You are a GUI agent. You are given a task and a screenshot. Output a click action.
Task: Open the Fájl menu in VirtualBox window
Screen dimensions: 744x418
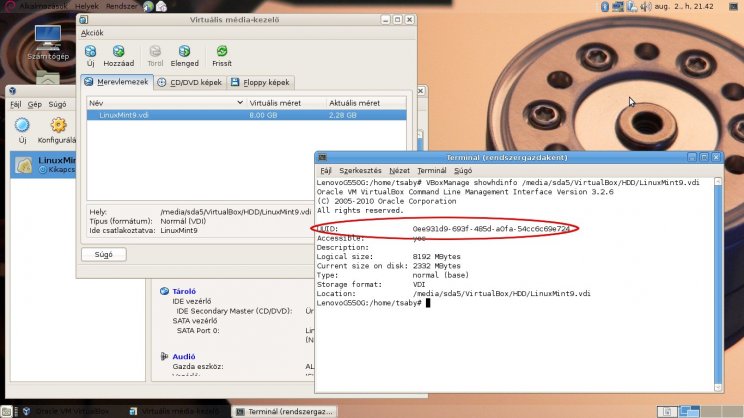16,104
